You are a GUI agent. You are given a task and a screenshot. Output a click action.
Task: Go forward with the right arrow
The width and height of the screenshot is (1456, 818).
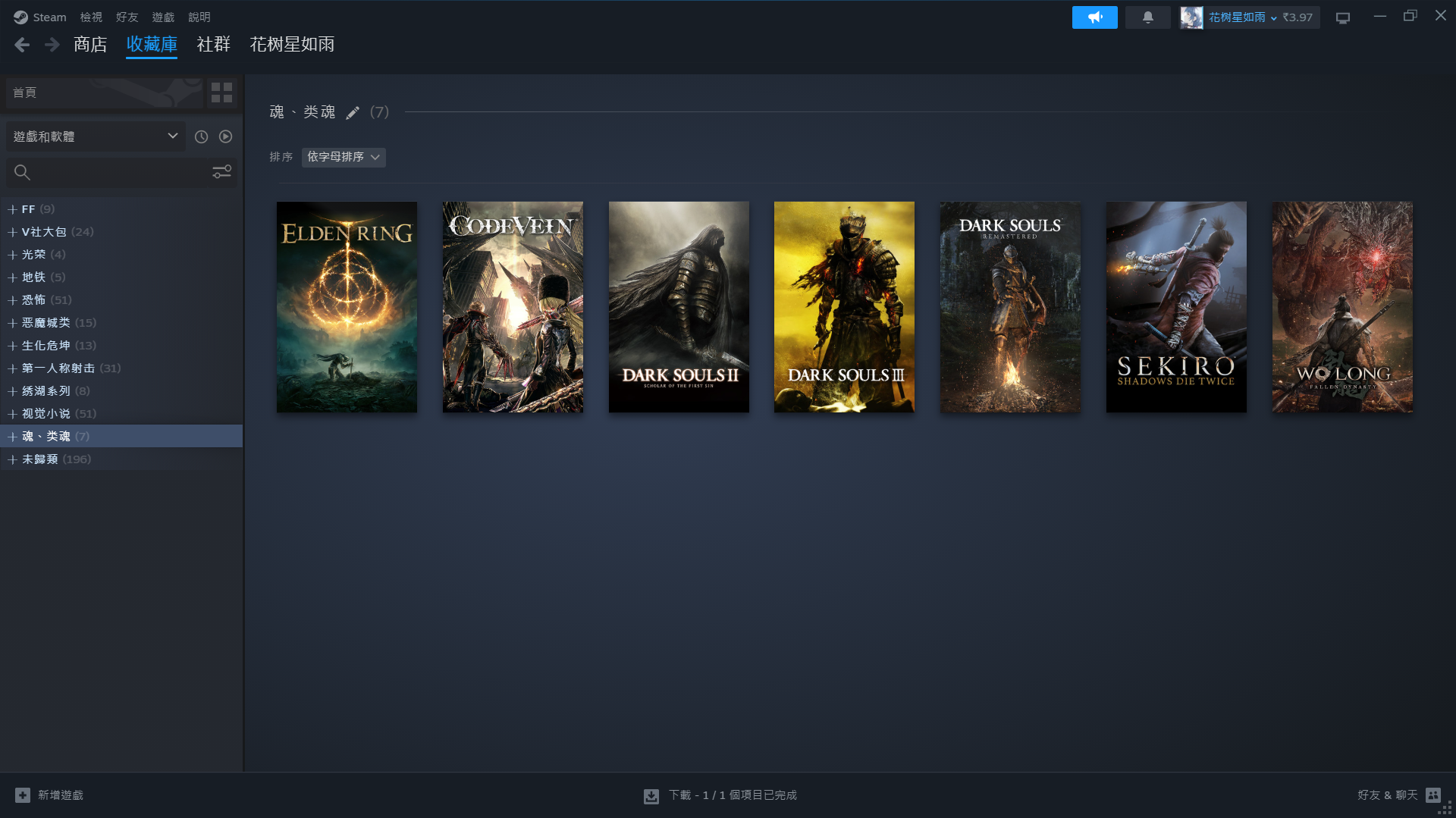(52, 45)
